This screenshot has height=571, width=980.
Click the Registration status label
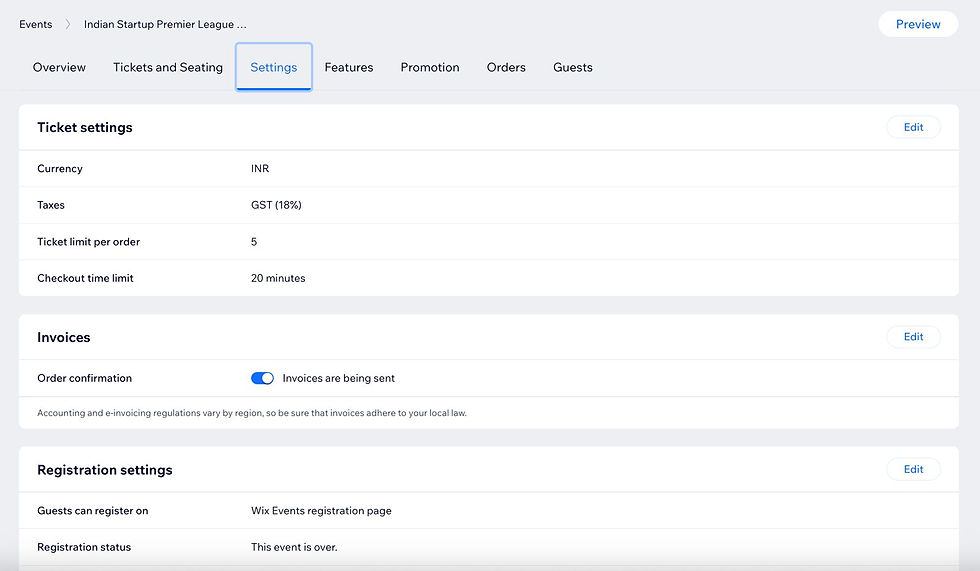(x=84, y=547)
